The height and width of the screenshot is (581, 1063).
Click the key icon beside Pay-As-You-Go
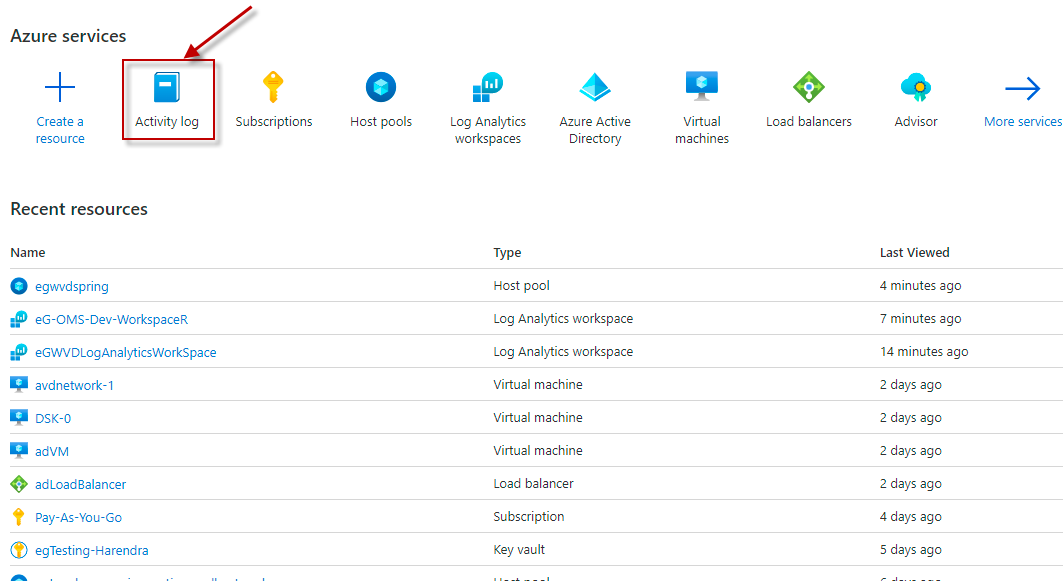click(19, 517)
